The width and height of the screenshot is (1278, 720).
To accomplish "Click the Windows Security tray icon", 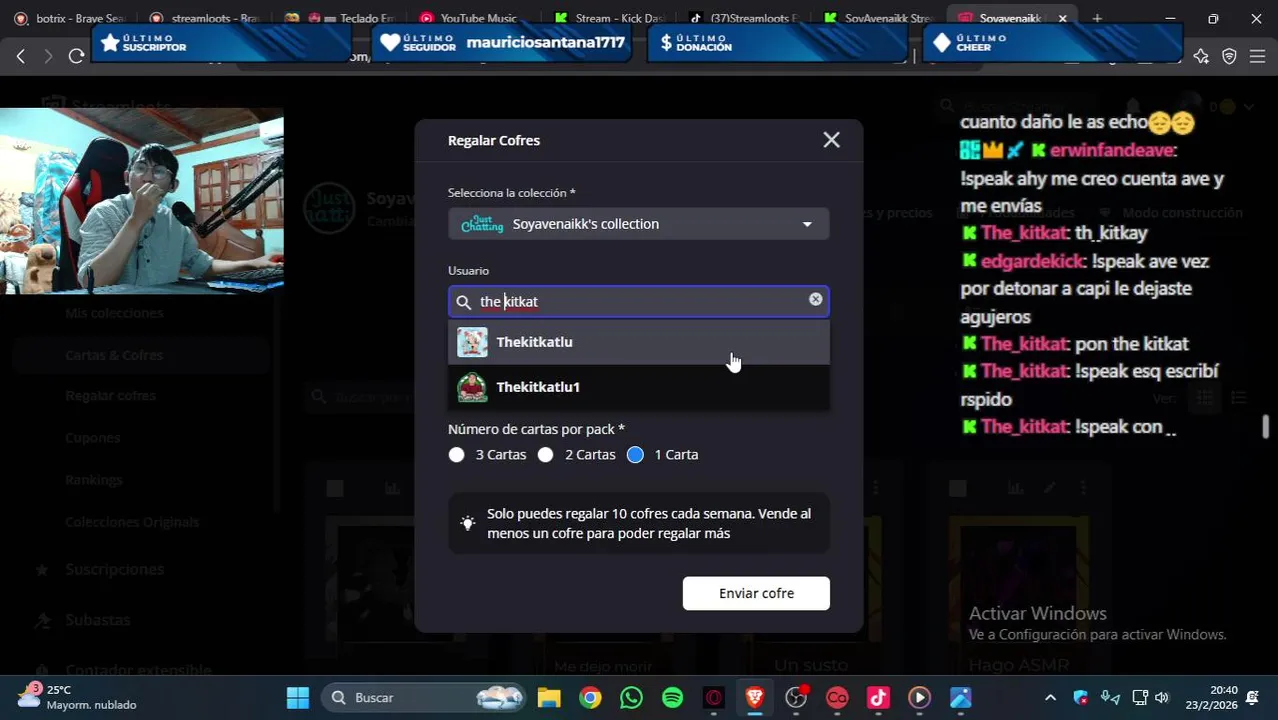I will point(1080,697).
